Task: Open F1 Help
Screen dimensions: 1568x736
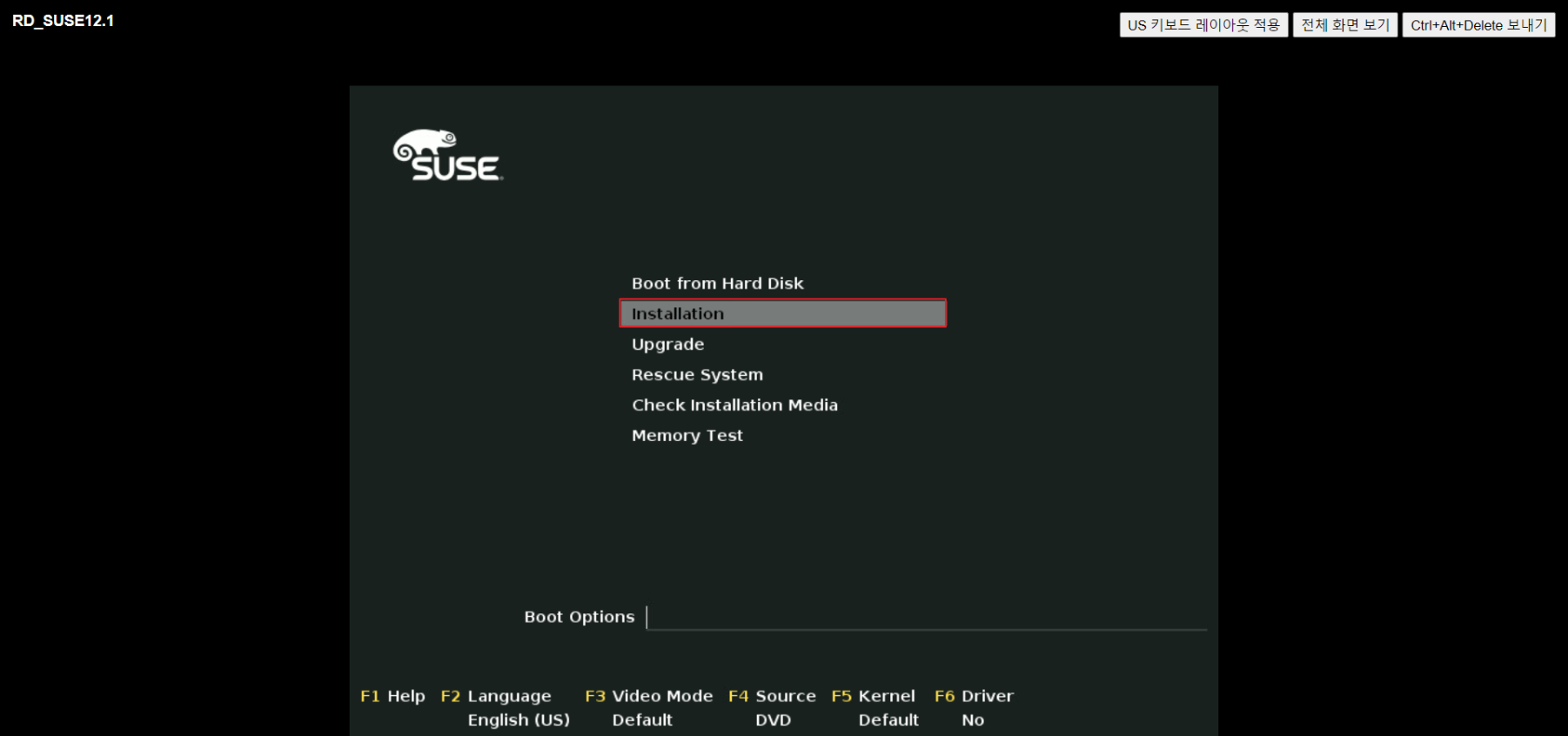Action: [392, 696]
